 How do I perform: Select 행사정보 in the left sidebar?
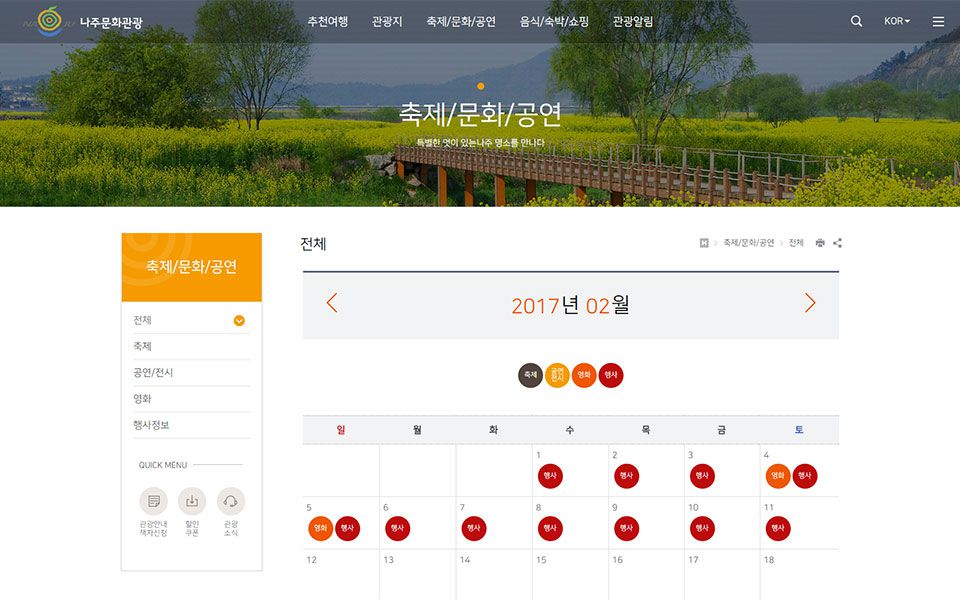click(152, 425)
